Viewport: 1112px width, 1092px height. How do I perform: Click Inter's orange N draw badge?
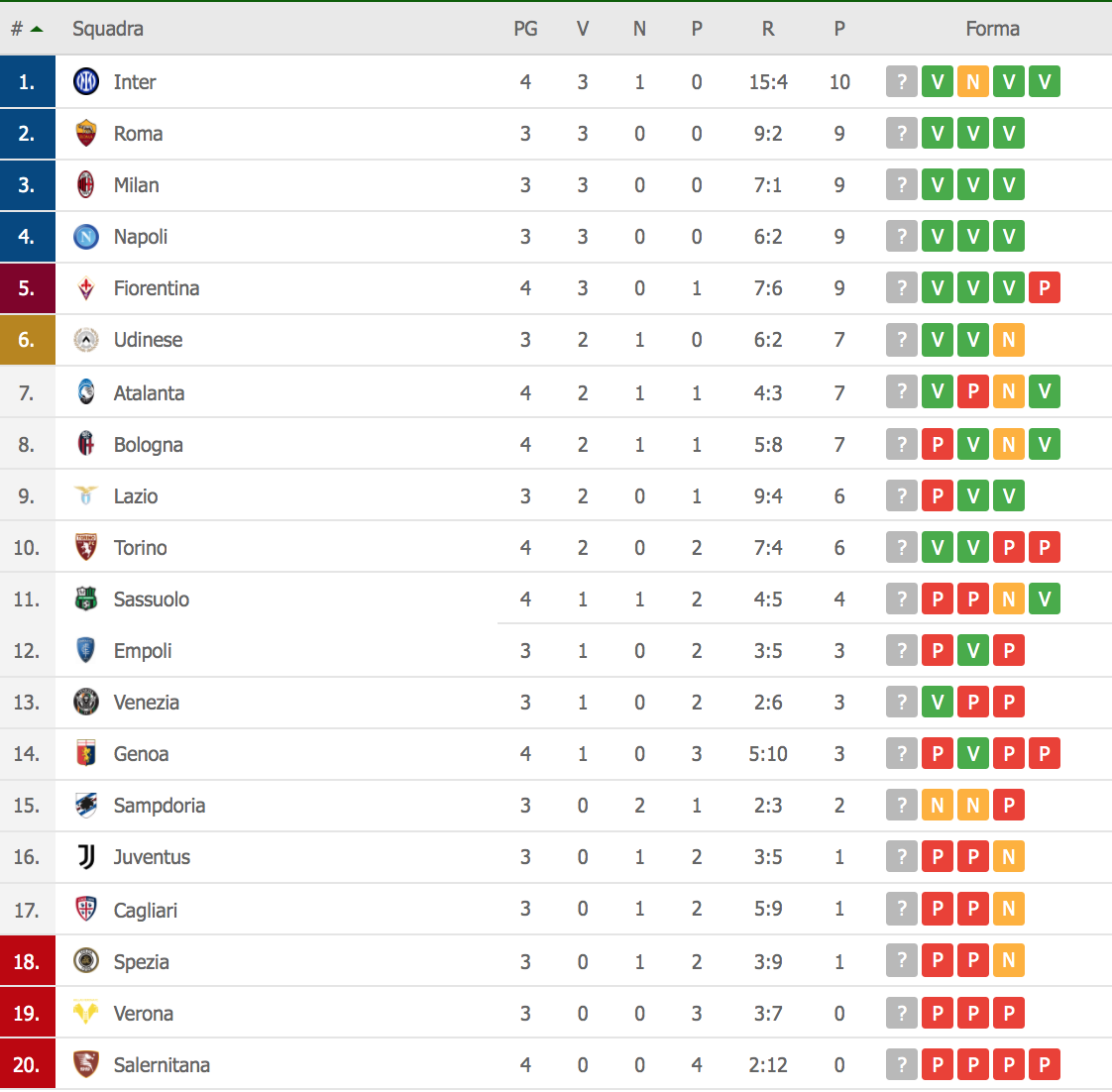pos(973,82)
